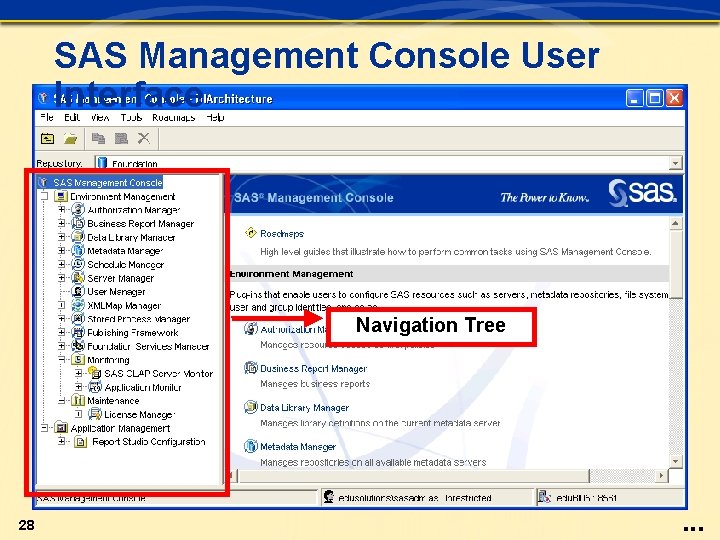Open the File menu
This screenshot has width=720, height=540.
(47, 118)
